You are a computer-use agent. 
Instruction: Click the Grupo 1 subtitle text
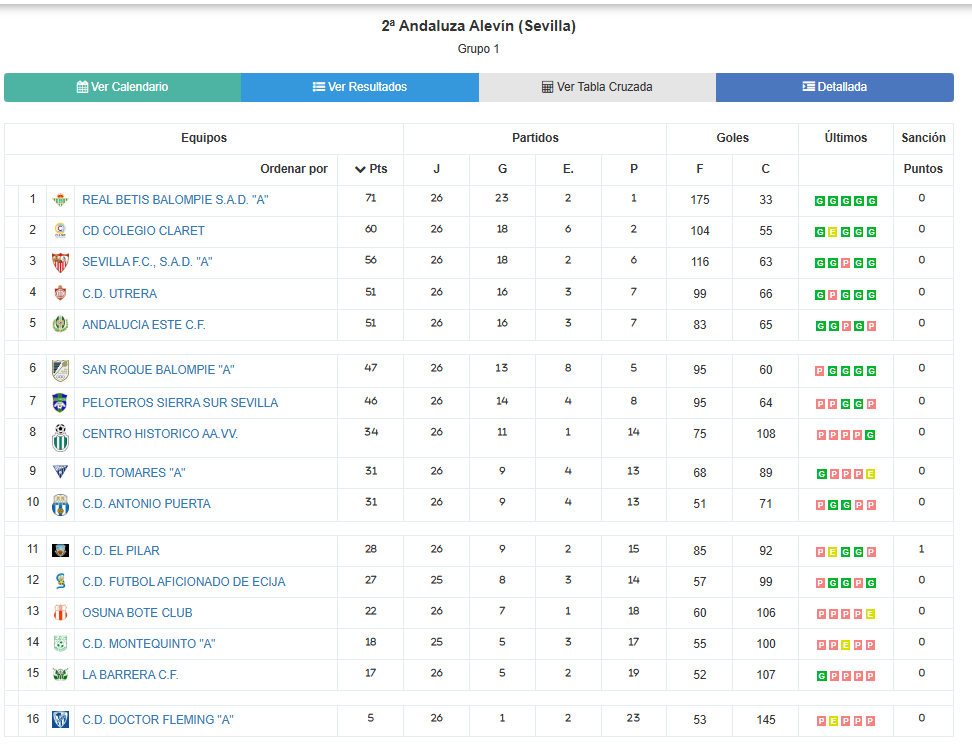479,49
